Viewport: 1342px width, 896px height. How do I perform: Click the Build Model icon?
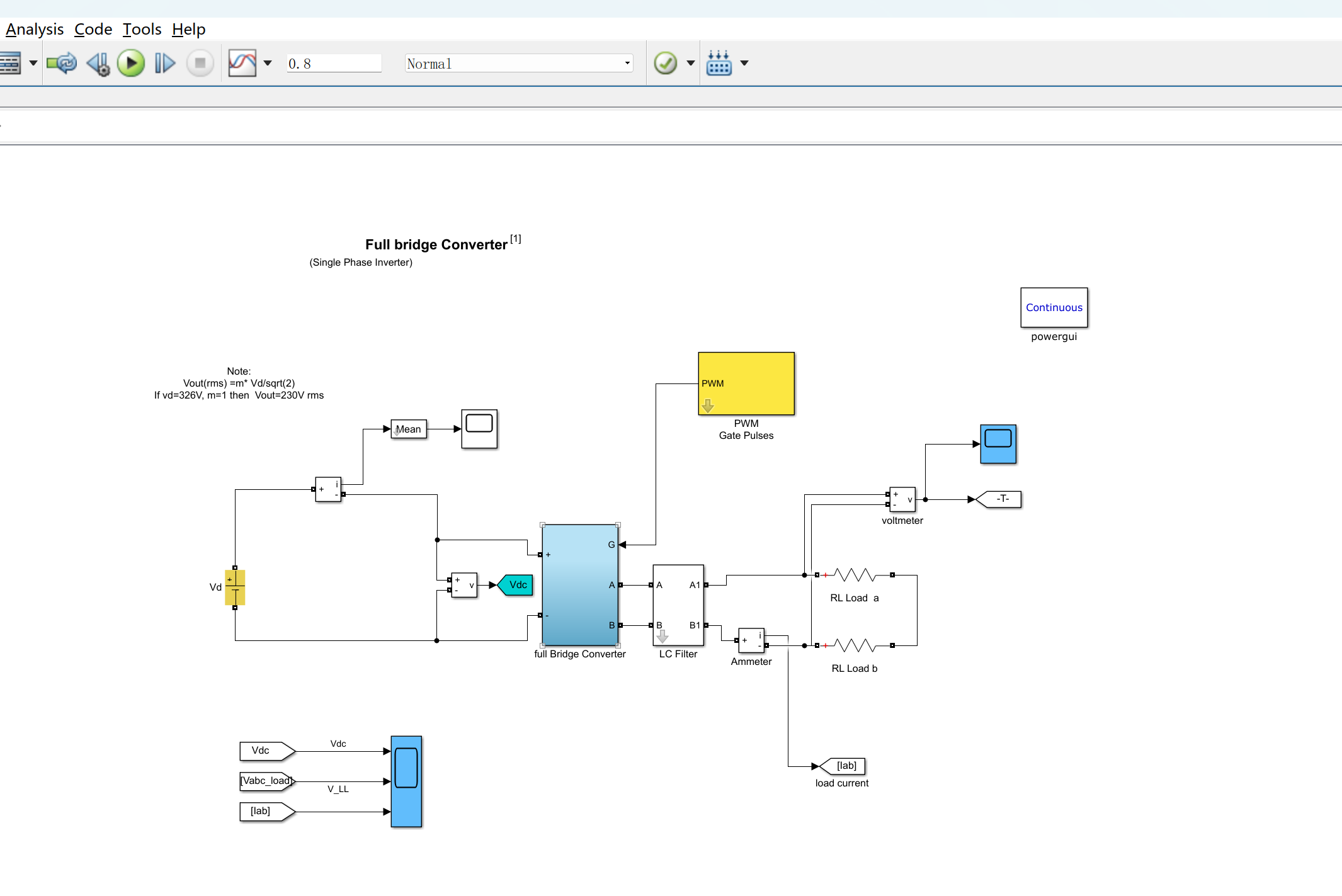[719, 63]
